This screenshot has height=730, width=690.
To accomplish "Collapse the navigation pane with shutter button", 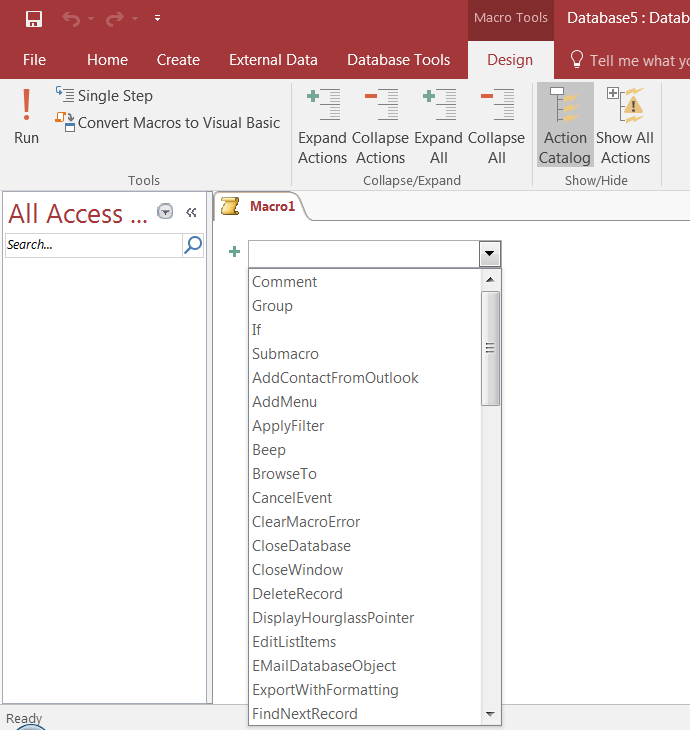I will tap(191, 212).
